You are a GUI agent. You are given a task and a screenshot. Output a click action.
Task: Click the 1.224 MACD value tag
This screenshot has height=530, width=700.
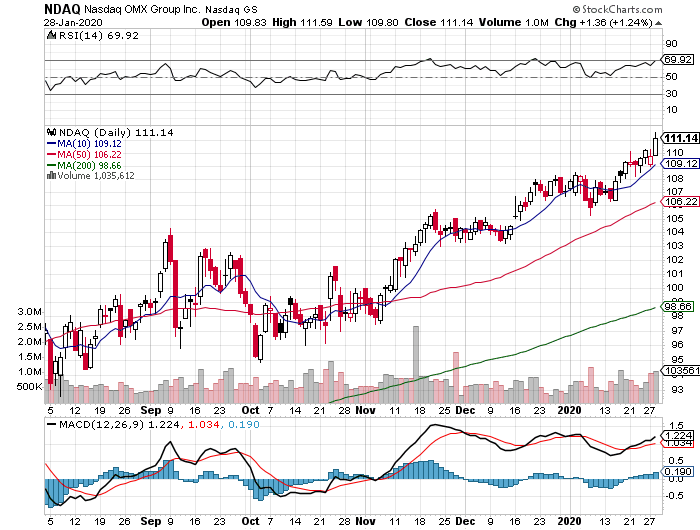tap(678, 435)
